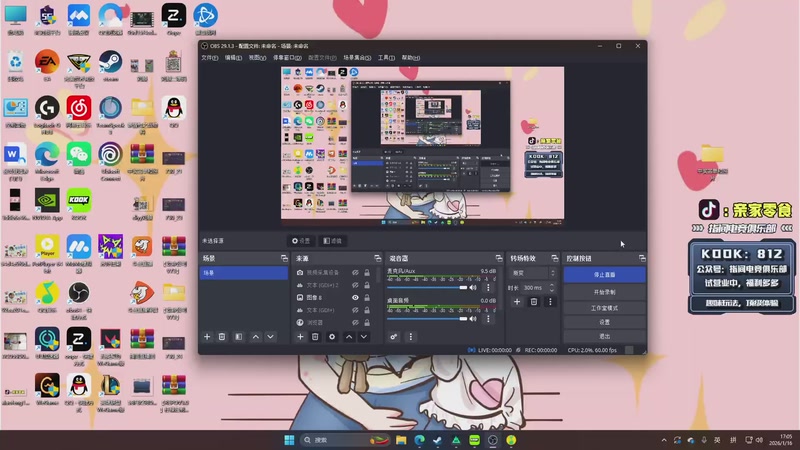Open File Explorer from the taskbar
Screen dimensions: 800x450
401,440
